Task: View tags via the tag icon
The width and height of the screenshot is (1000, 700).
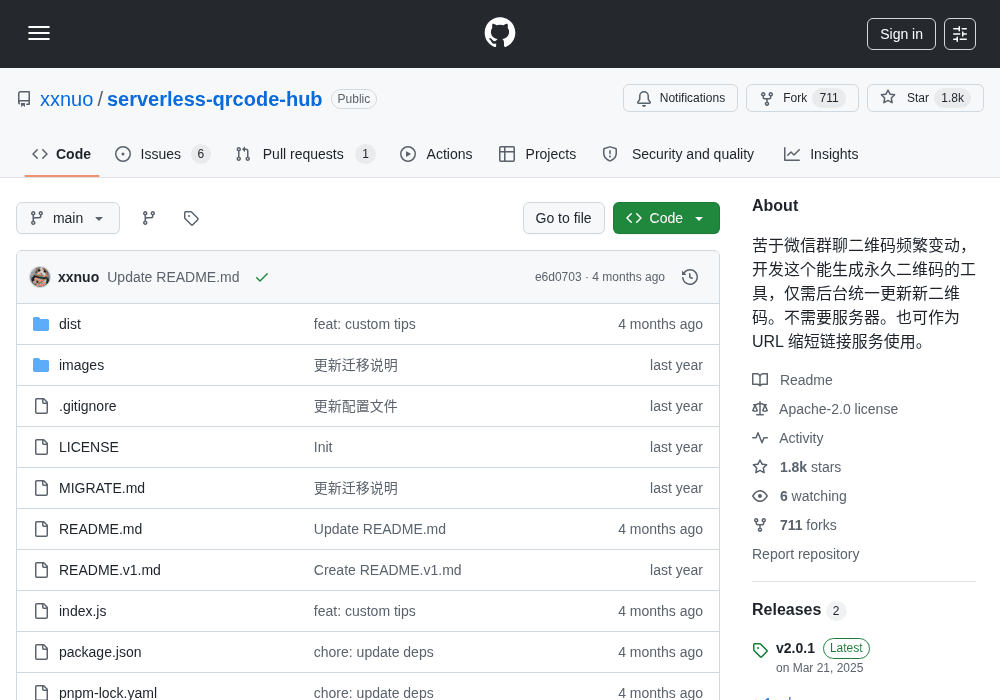Action: 191,218
